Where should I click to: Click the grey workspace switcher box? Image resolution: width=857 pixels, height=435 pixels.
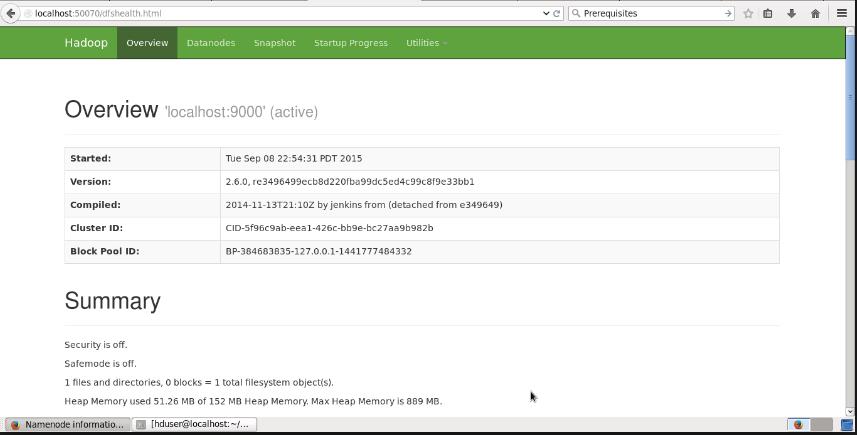[821, 425]
